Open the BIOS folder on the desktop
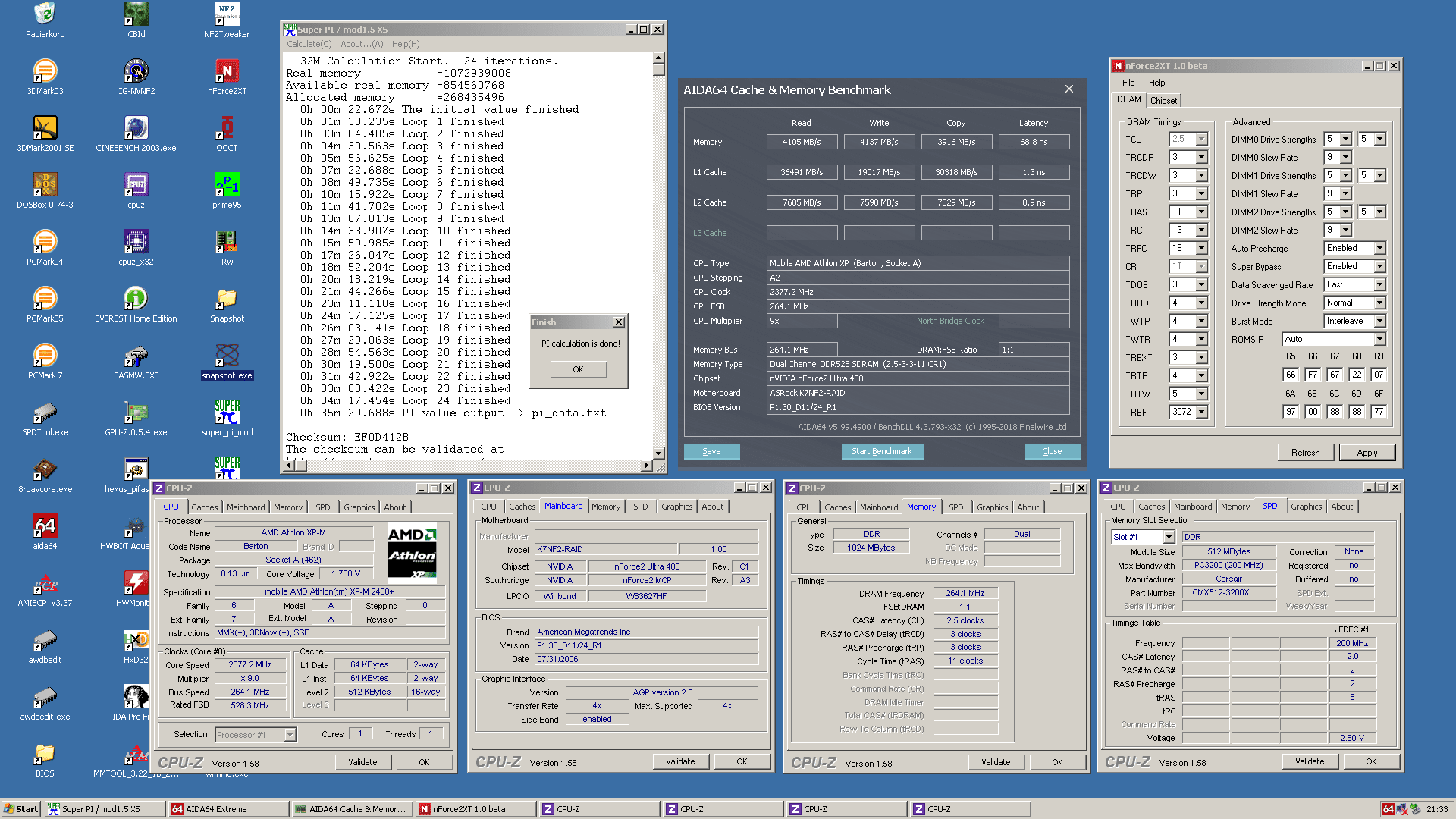 [x=45, y=760]
